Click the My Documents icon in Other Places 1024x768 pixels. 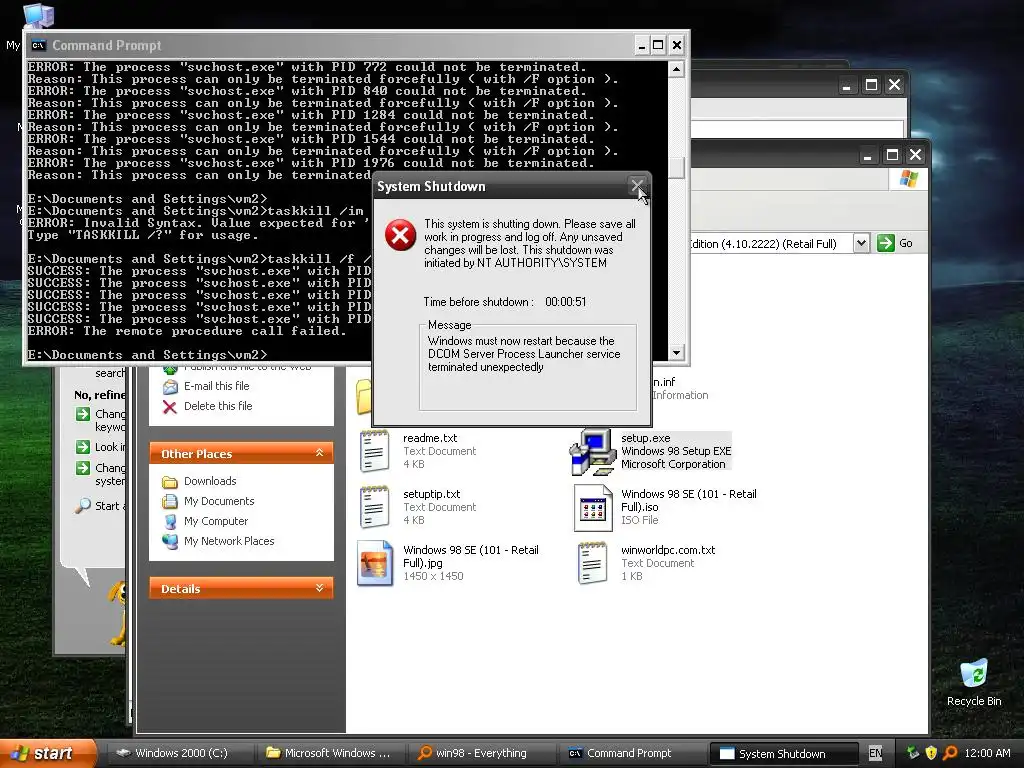click(x=170, y=502)
